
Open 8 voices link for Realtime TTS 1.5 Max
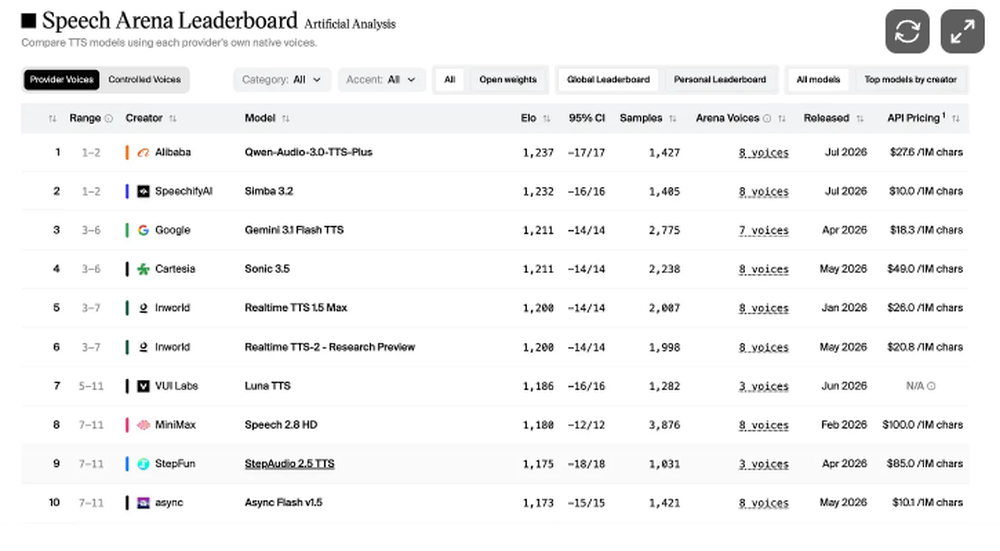click(763, 308)
